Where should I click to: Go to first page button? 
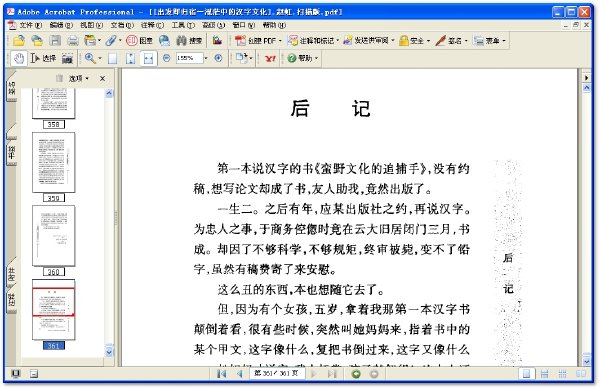tap(221, 374)
